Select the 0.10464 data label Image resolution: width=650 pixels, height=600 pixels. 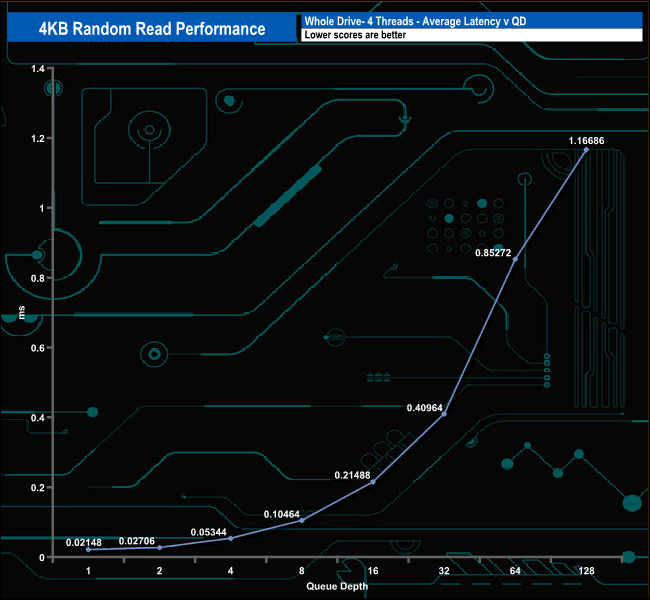(x=282, y=514)
